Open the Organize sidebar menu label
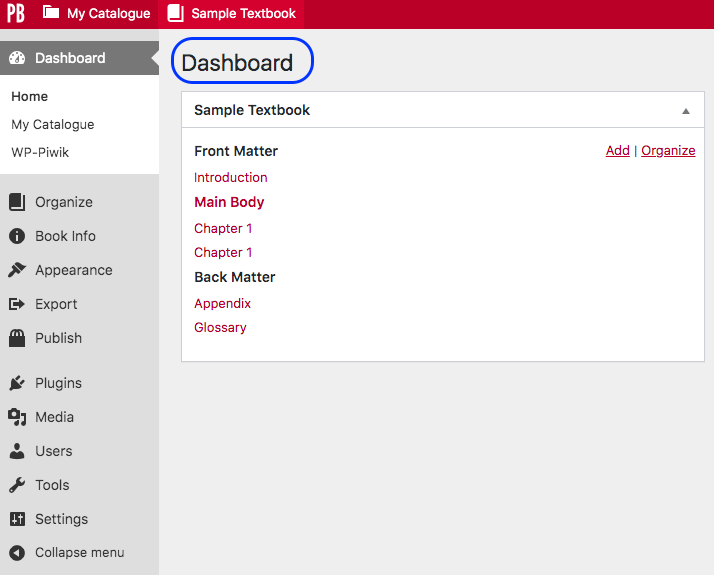Image resolution: width=714 pixels, height=575 pixels. pos(64,202)
